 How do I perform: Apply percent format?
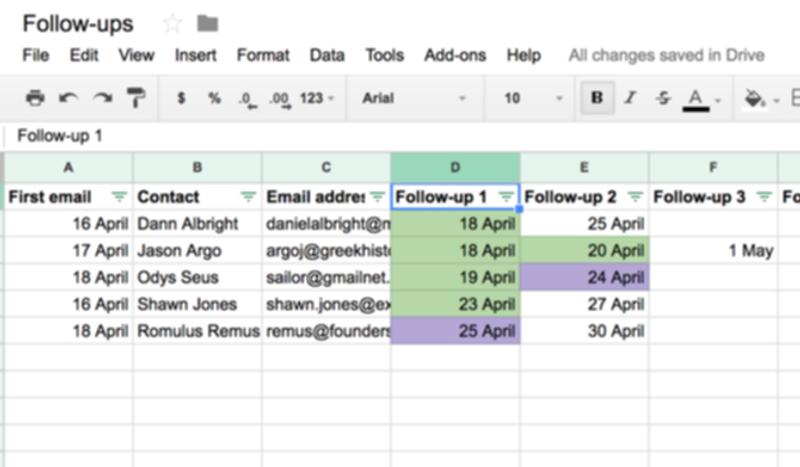click(214, 98)
